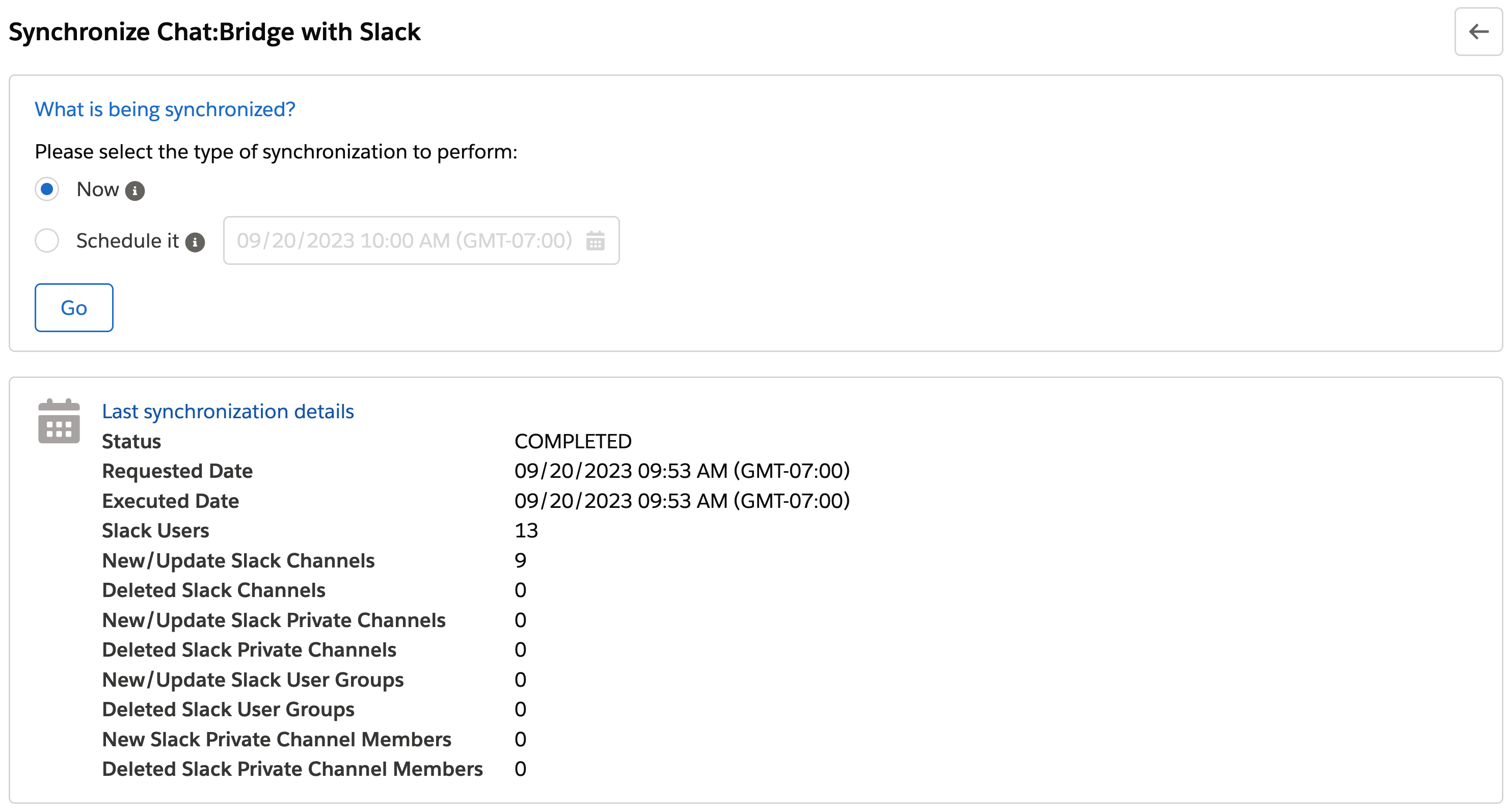Select the Now radio button
The width and height of the screenshot is (1509, 812).
tap(47, 189)
